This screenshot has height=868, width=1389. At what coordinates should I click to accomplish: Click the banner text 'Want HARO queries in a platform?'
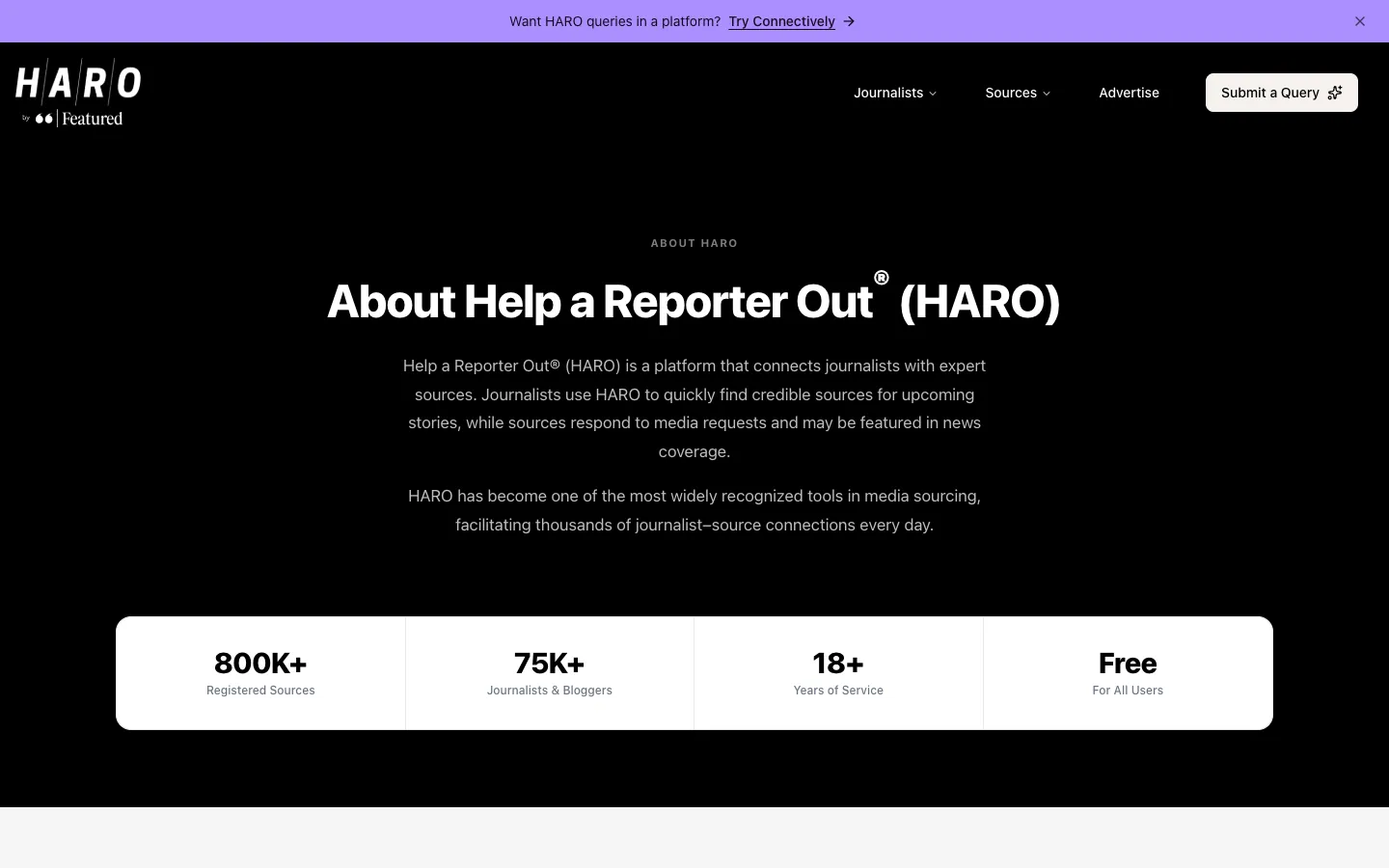(614, 21)
